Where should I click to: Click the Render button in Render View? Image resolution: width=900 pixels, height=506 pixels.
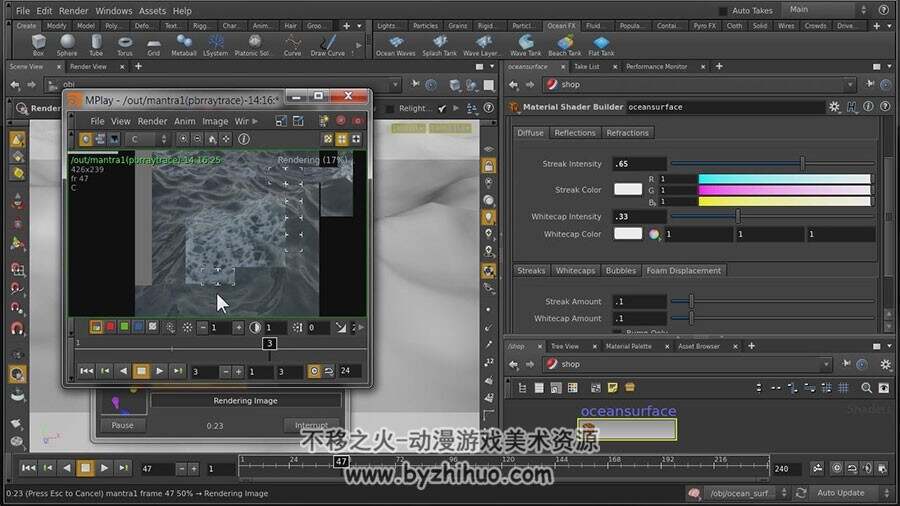coord(38,108)
